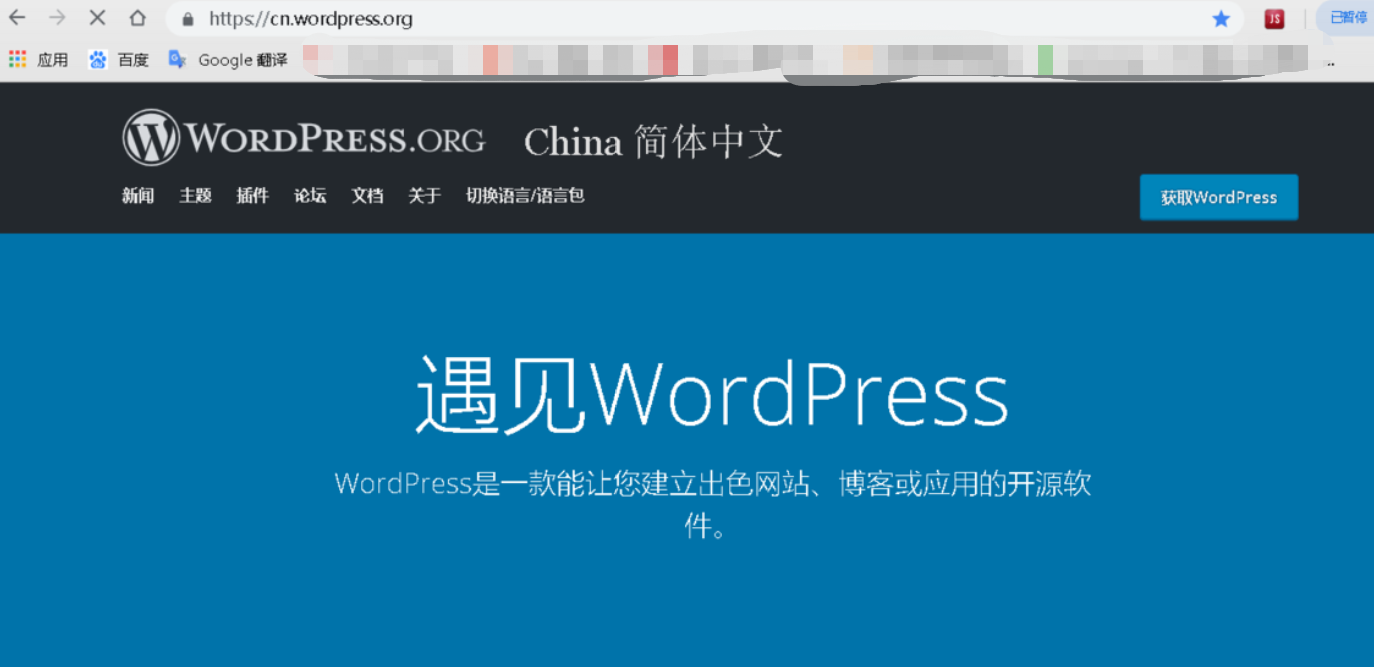The height and width of the screenshot is (667, 1374).
Task: Click the China 简体中文 site title
Action: [653, 142]
